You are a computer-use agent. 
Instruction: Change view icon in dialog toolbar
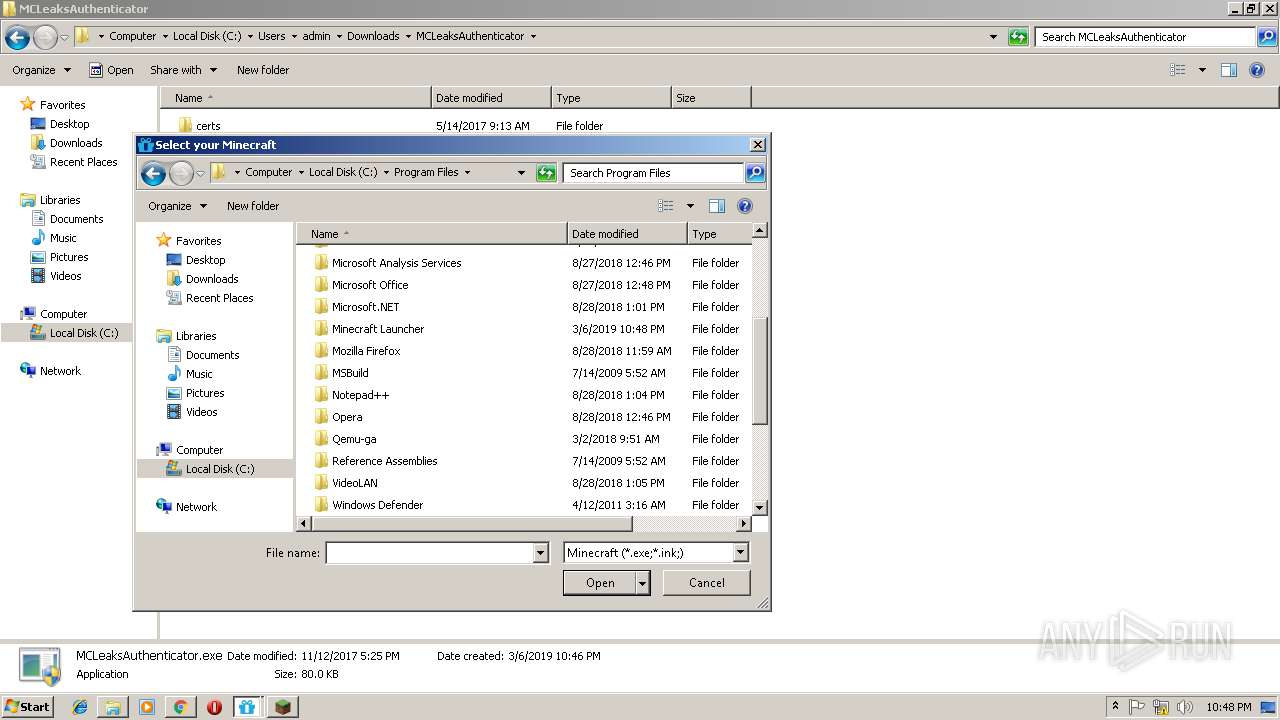pyautogui.click(x=666, y=206)
